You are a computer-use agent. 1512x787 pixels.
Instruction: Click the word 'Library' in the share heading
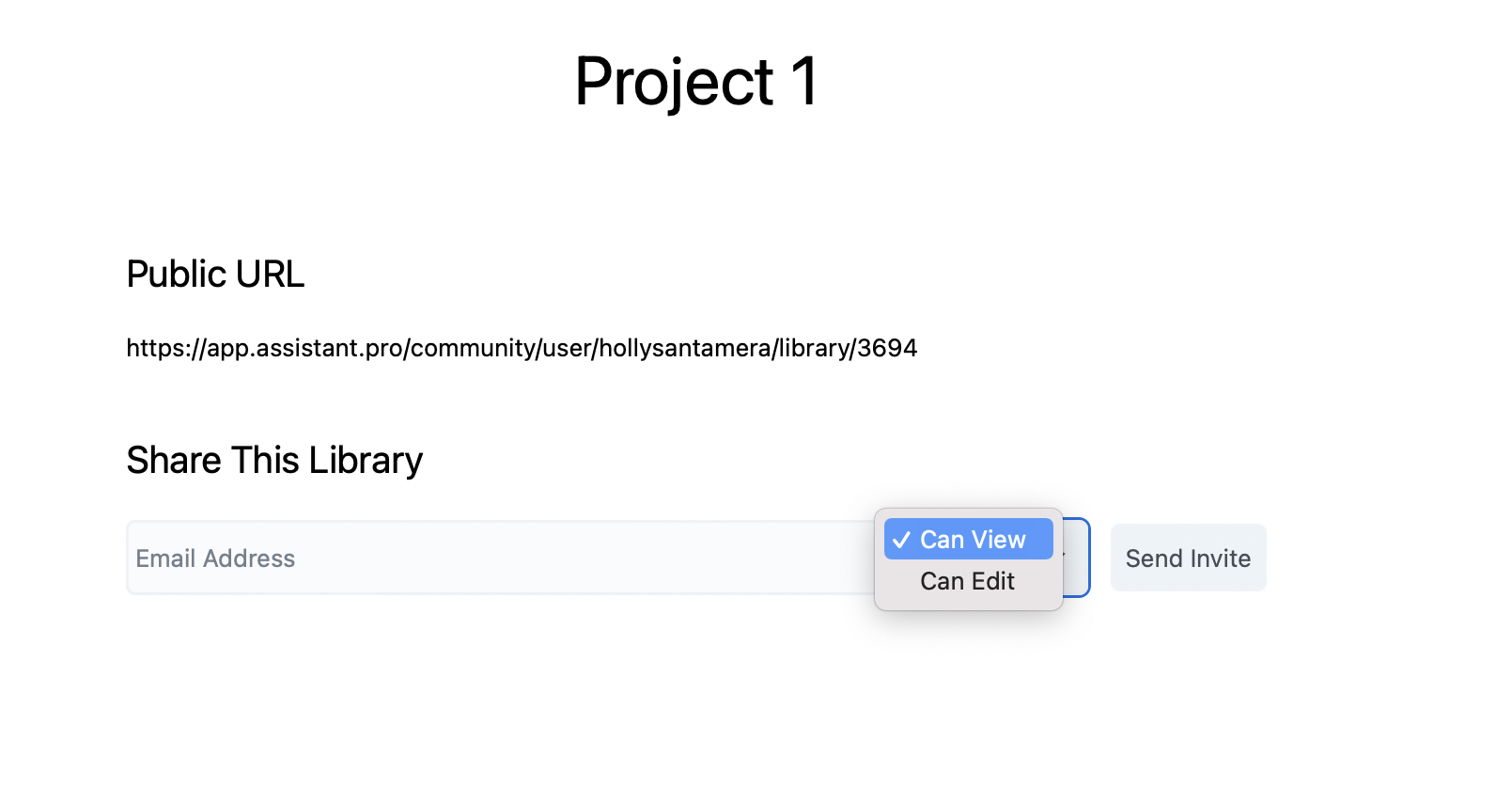[366, 461]
